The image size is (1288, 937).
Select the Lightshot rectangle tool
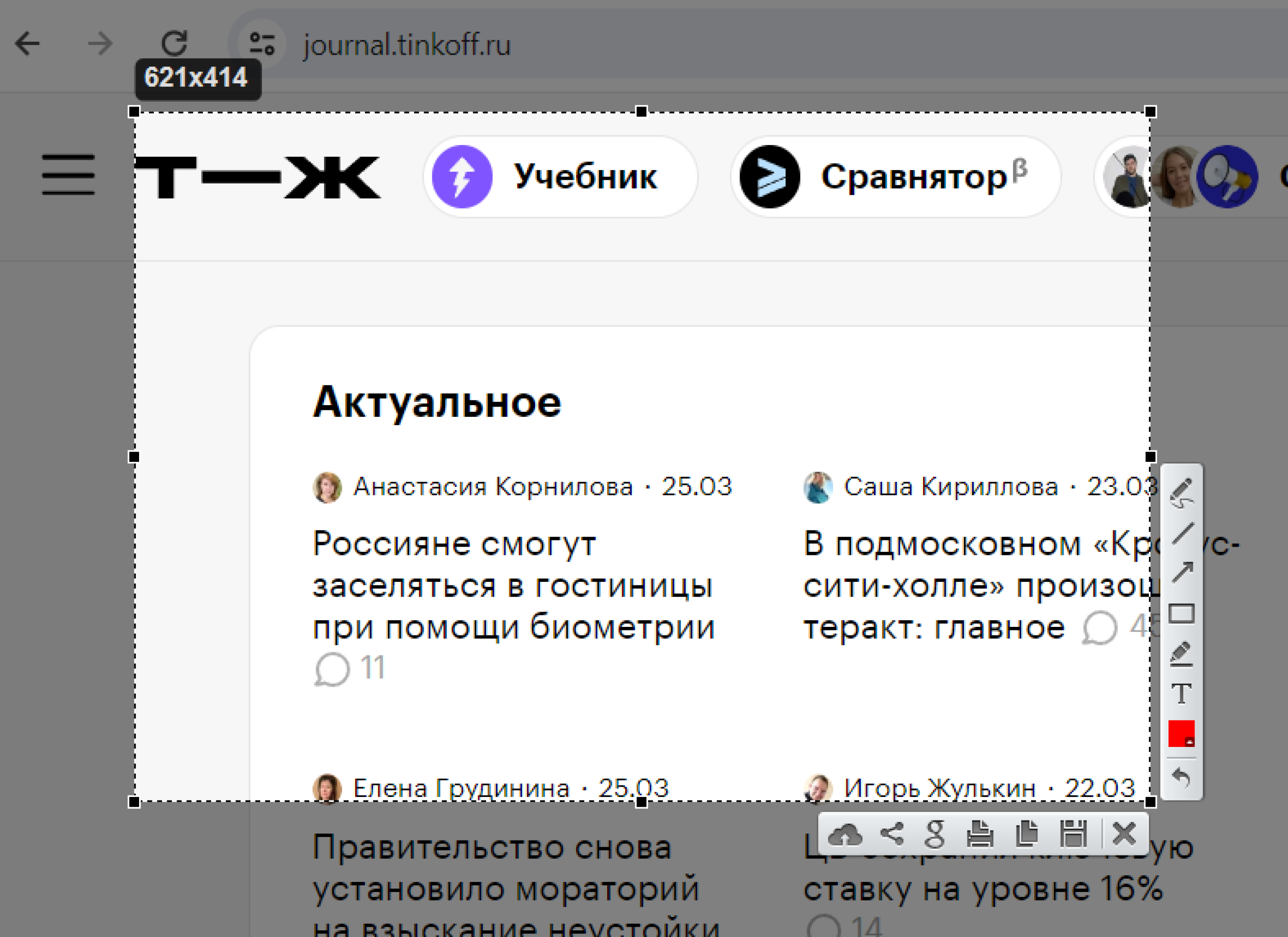coord(1182,614)
